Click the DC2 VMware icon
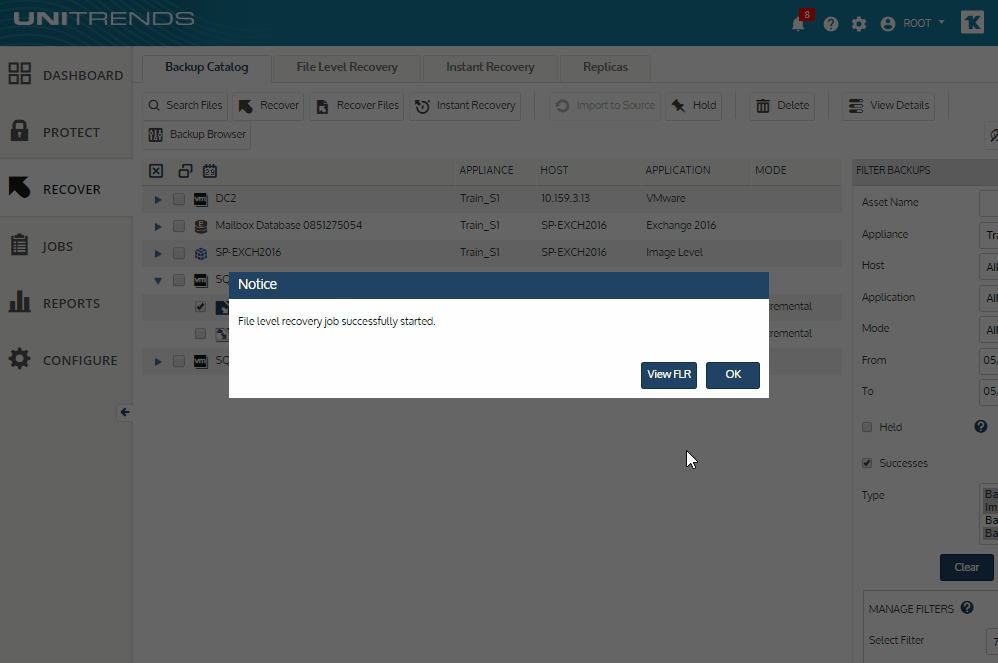 pyautogui.click(x=200, y=199)
